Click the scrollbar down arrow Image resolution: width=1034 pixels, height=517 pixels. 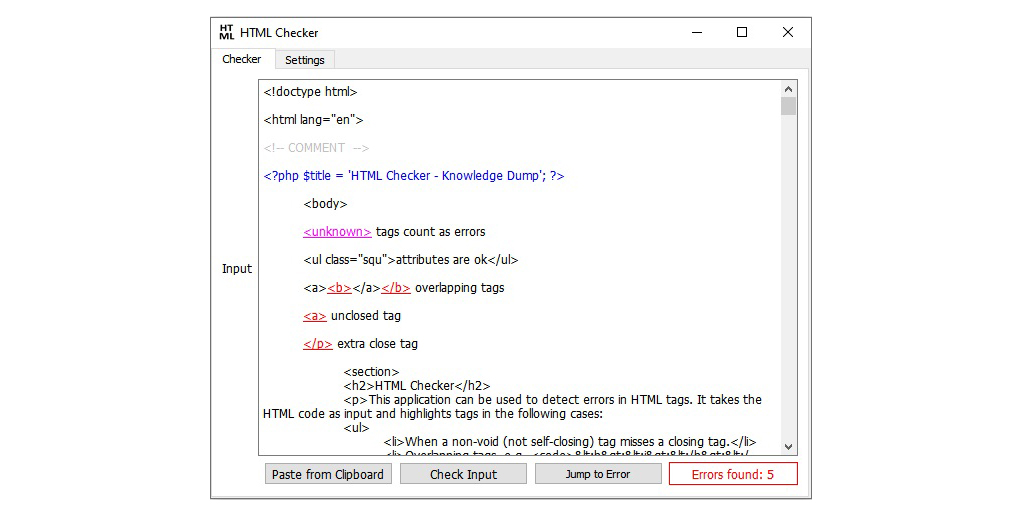coord(788,447)
